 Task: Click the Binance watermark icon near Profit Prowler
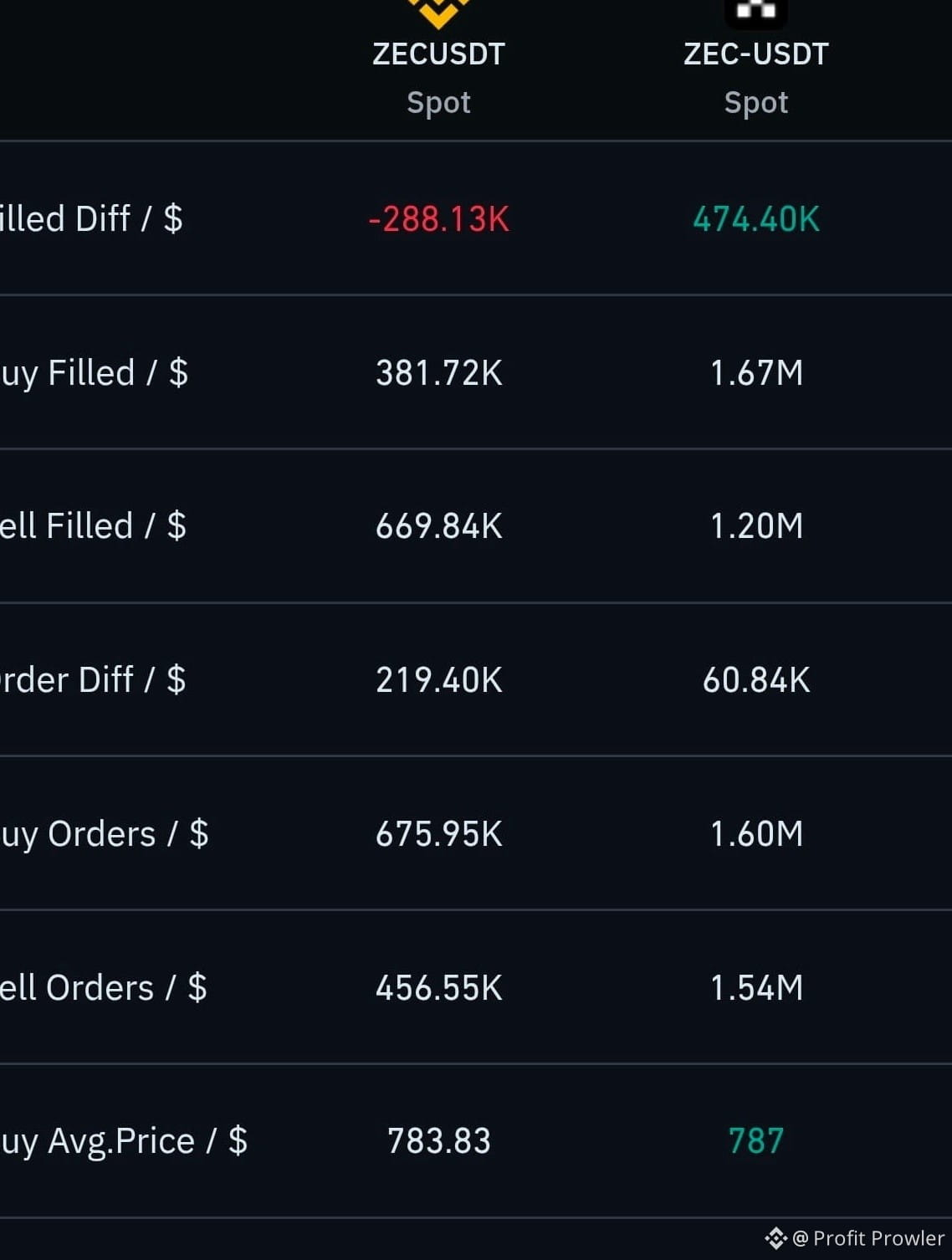[775, 1237]
